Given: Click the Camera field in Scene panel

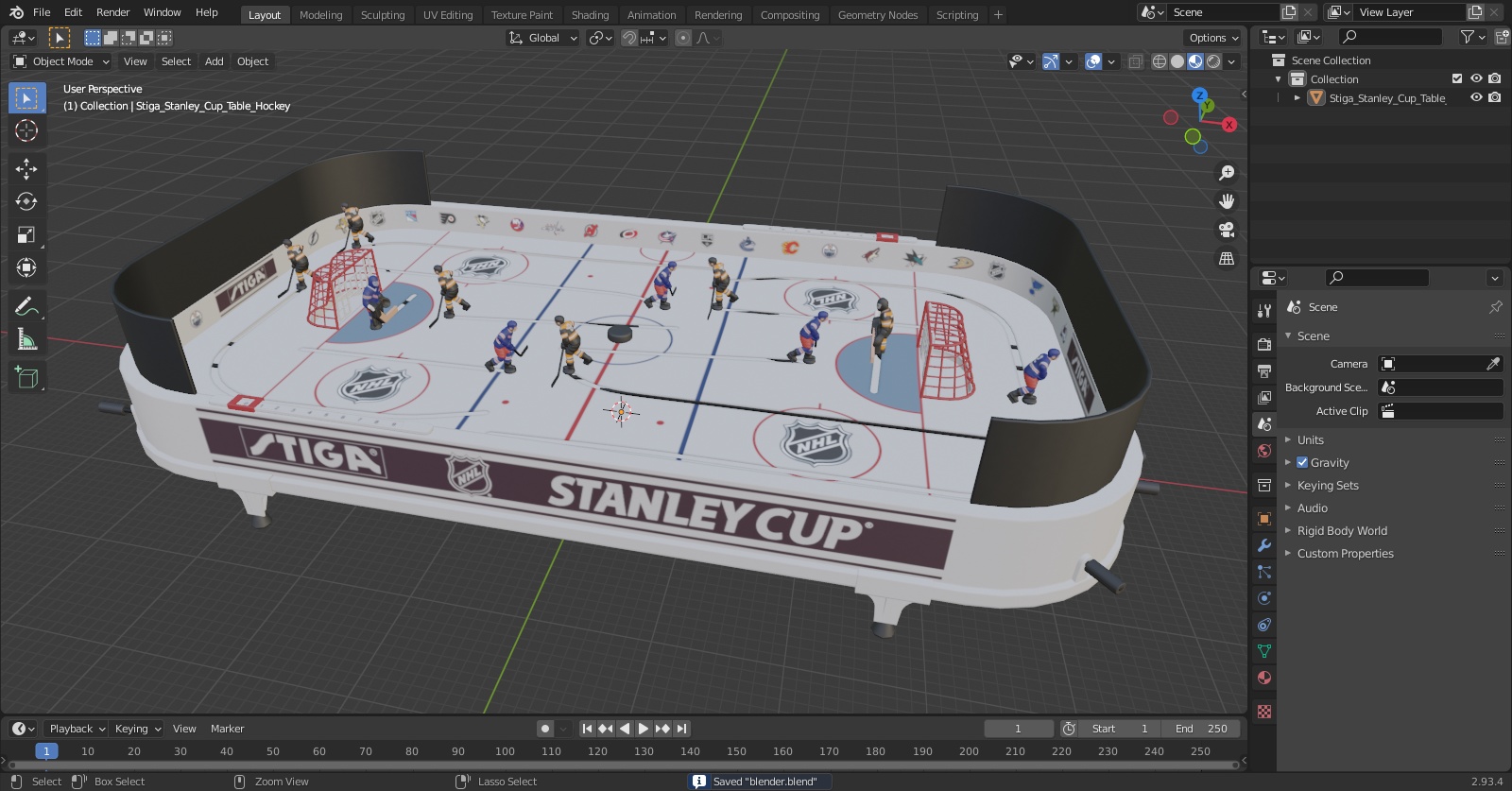Looking at the screenshot, I should (1440, 364).
